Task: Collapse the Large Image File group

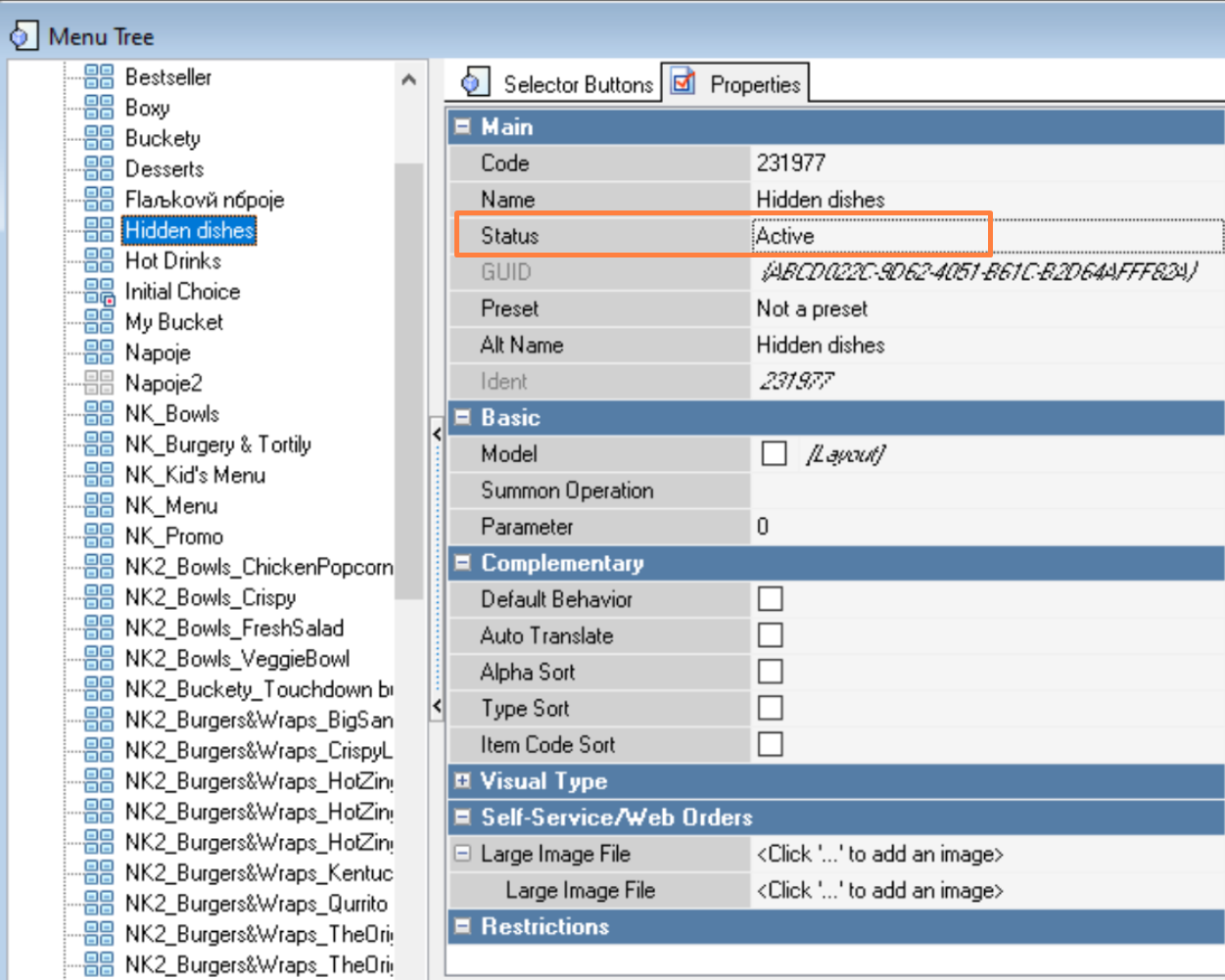Action: pyautogui.click(x=462, y=854)
